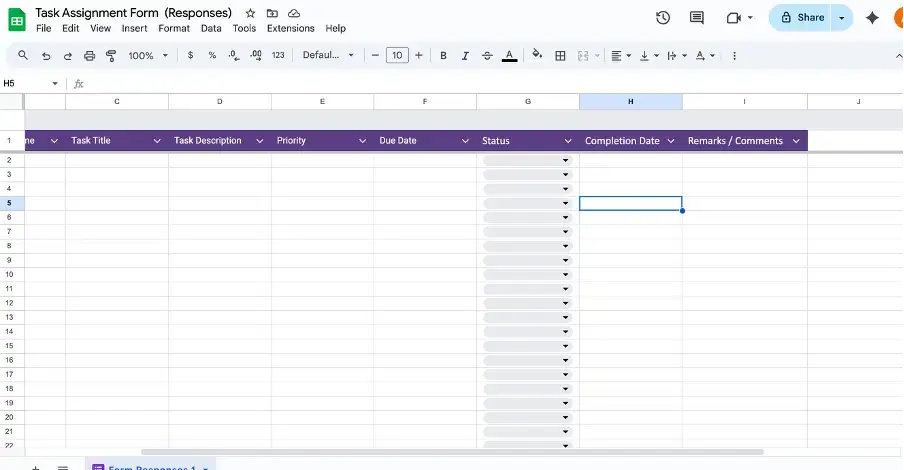Open the Default font dropdown
The height and width of the screenshot is (470, 904).
(x=328, y=55)
